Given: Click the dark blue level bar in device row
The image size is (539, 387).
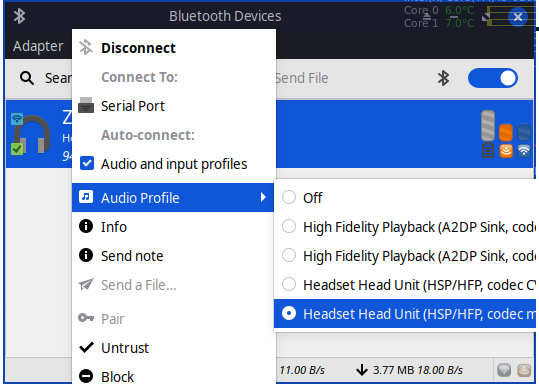Looking at the screenshot, I should (x=524, y=132).
